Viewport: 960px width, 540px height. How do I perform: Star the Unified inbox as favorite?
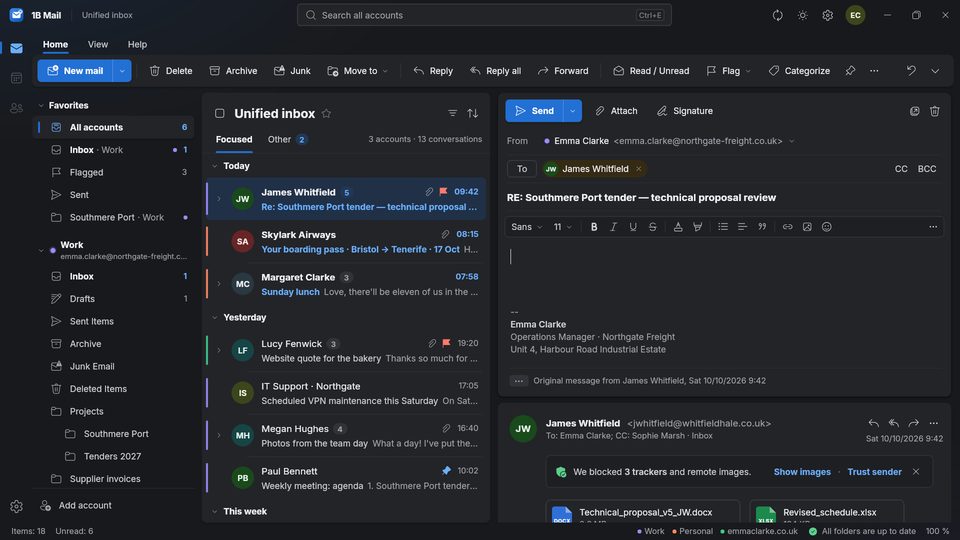click(326, 113)
